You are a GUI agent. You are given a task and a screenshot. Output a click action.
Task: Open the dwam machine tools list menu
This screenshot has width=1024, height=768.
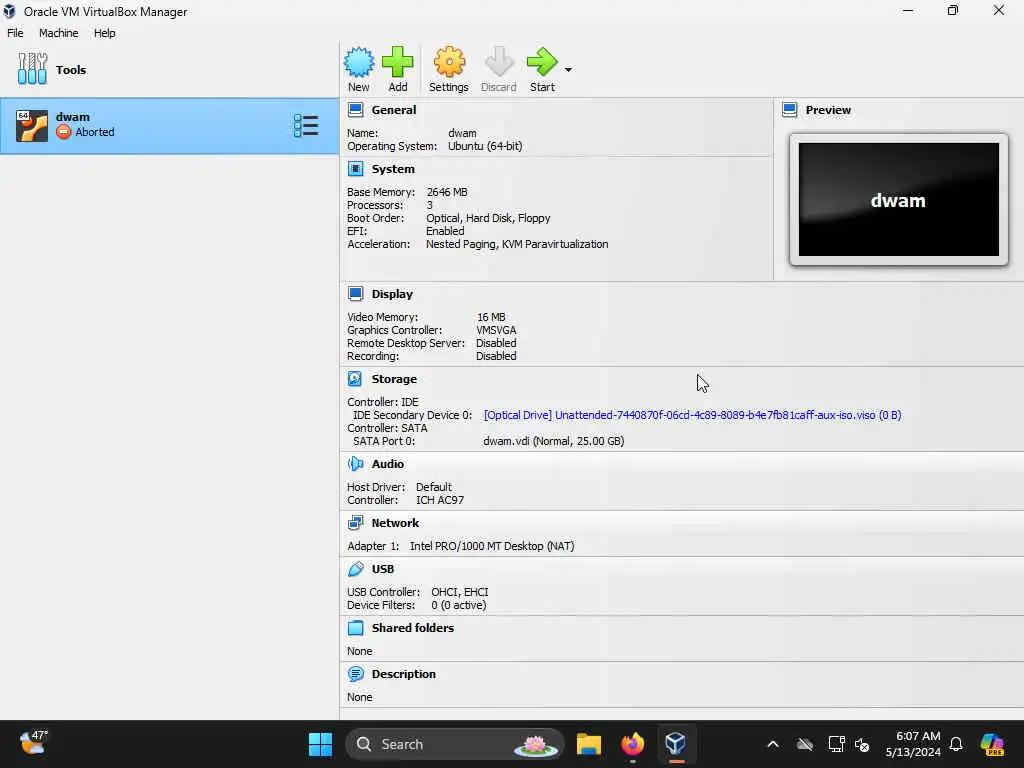point(306,125)
